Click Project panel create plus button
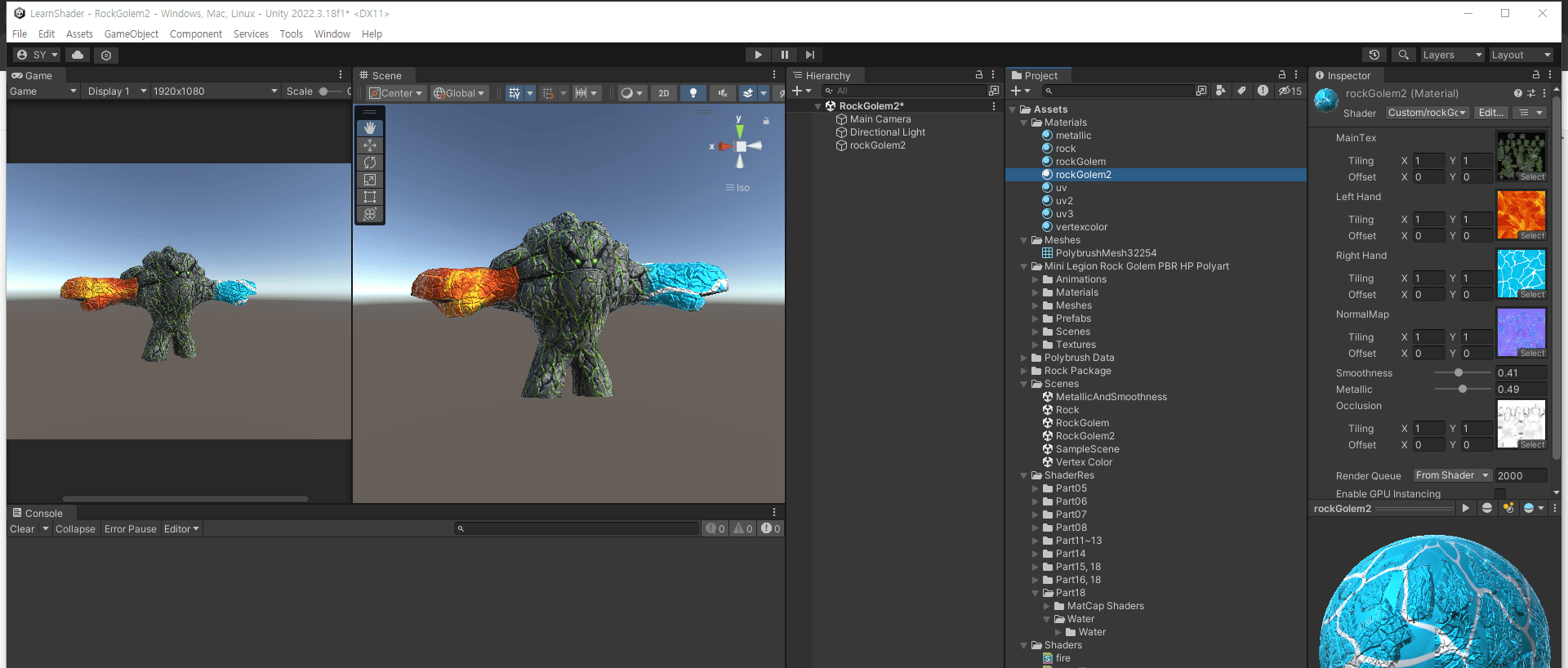Viewport: 1568px width, 668px height. [1020, 91]
